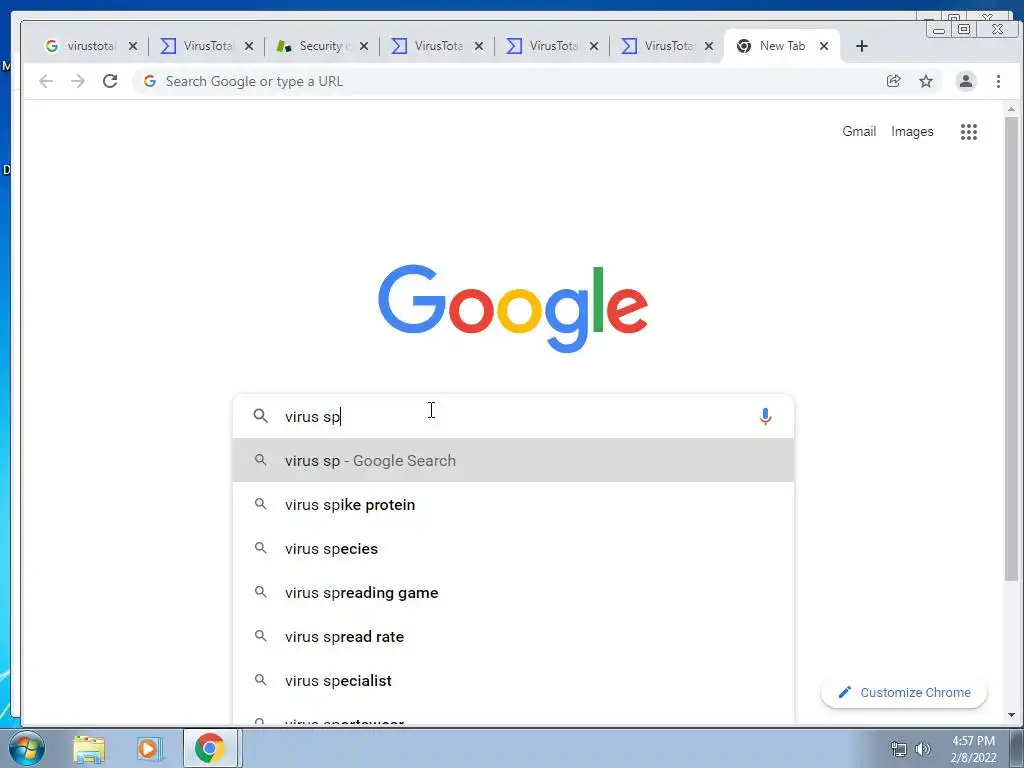Bookmark this tab with the star icon

coord(925,81)
